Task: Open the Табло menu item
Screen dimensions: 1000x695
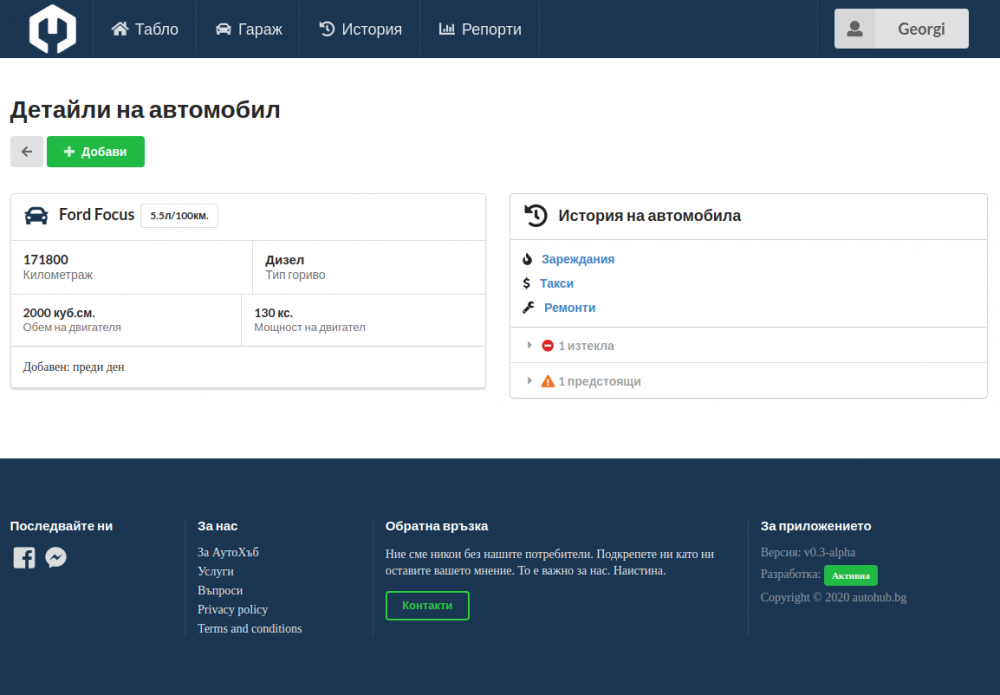Action: coord(145,29)
